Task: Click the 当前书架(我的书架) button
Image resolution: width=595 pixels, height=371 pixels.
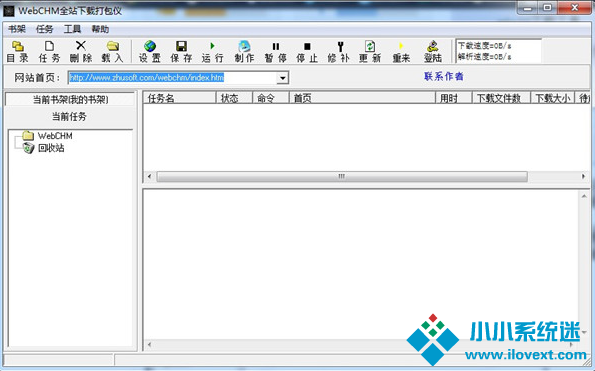Action: [70, 99]
